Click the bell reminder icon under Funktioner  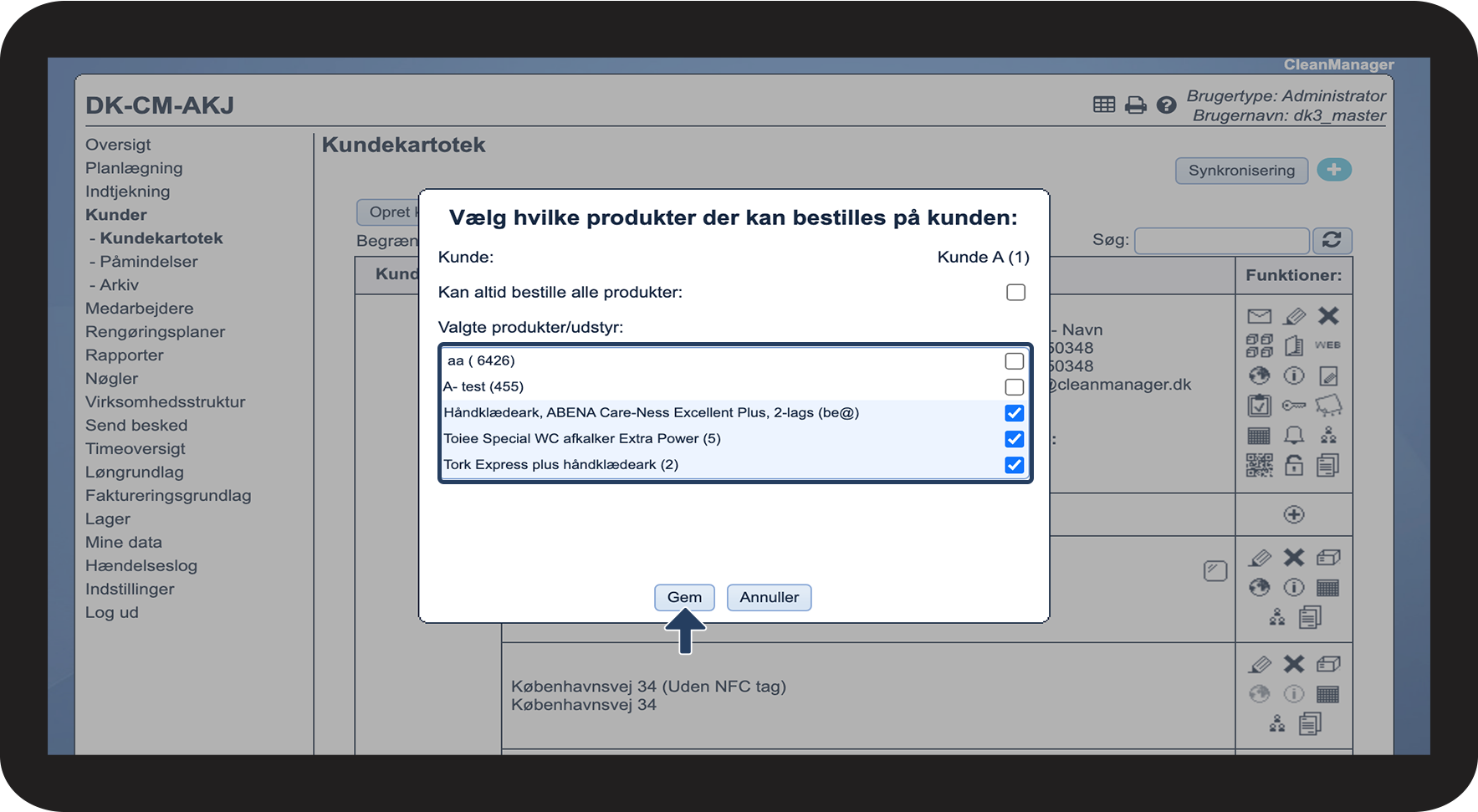[1294, 435]
